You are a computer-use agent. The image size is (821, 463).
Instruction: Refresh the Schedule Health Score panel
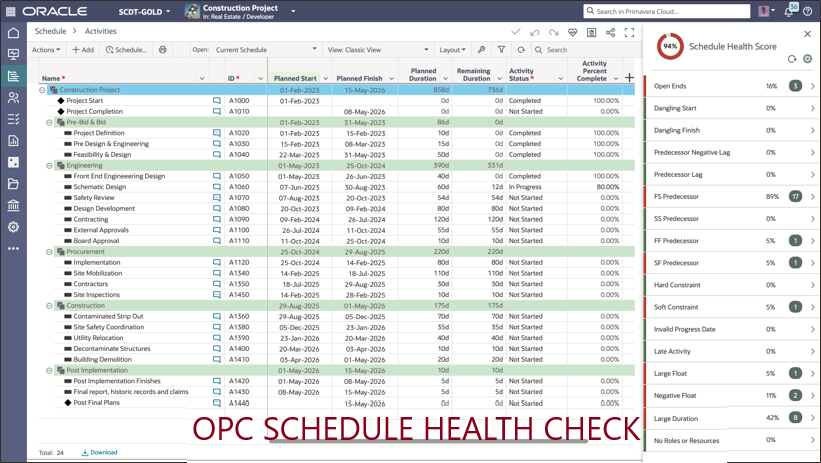pos(792,59)
